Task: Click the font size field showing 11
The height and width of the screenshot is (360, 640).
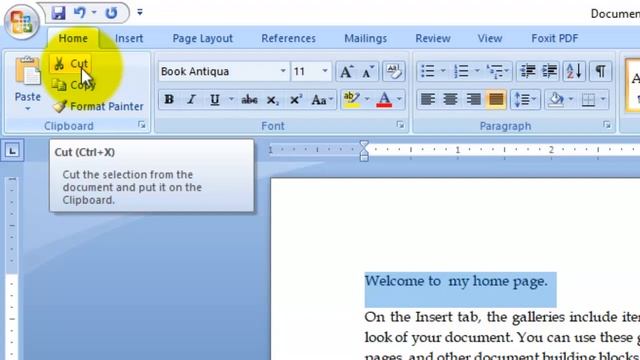Action: 305,71
